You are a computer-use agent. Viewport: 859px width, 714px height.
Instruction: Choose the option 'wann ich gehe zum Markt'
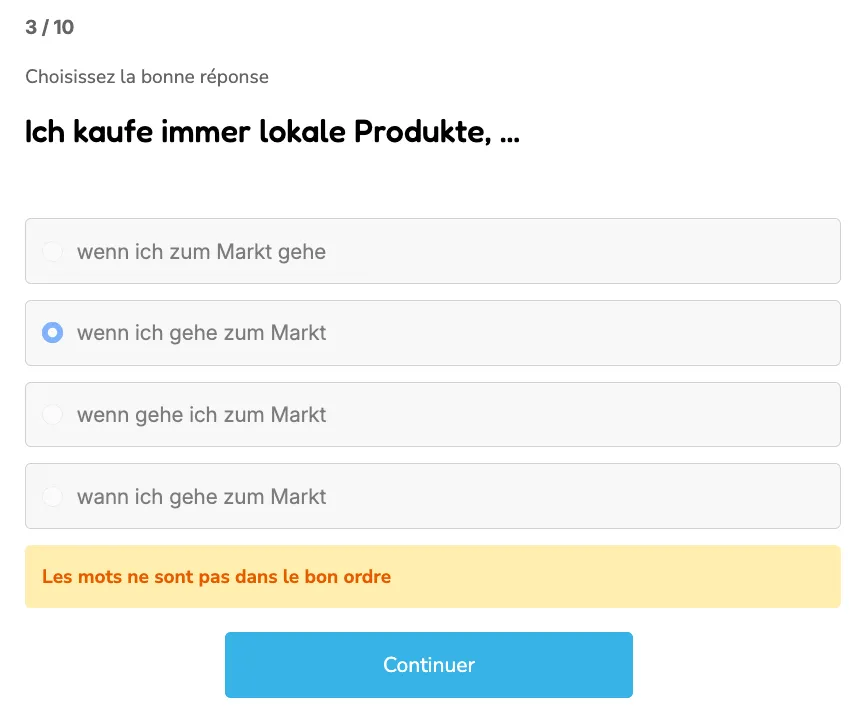tap(52, 496)
